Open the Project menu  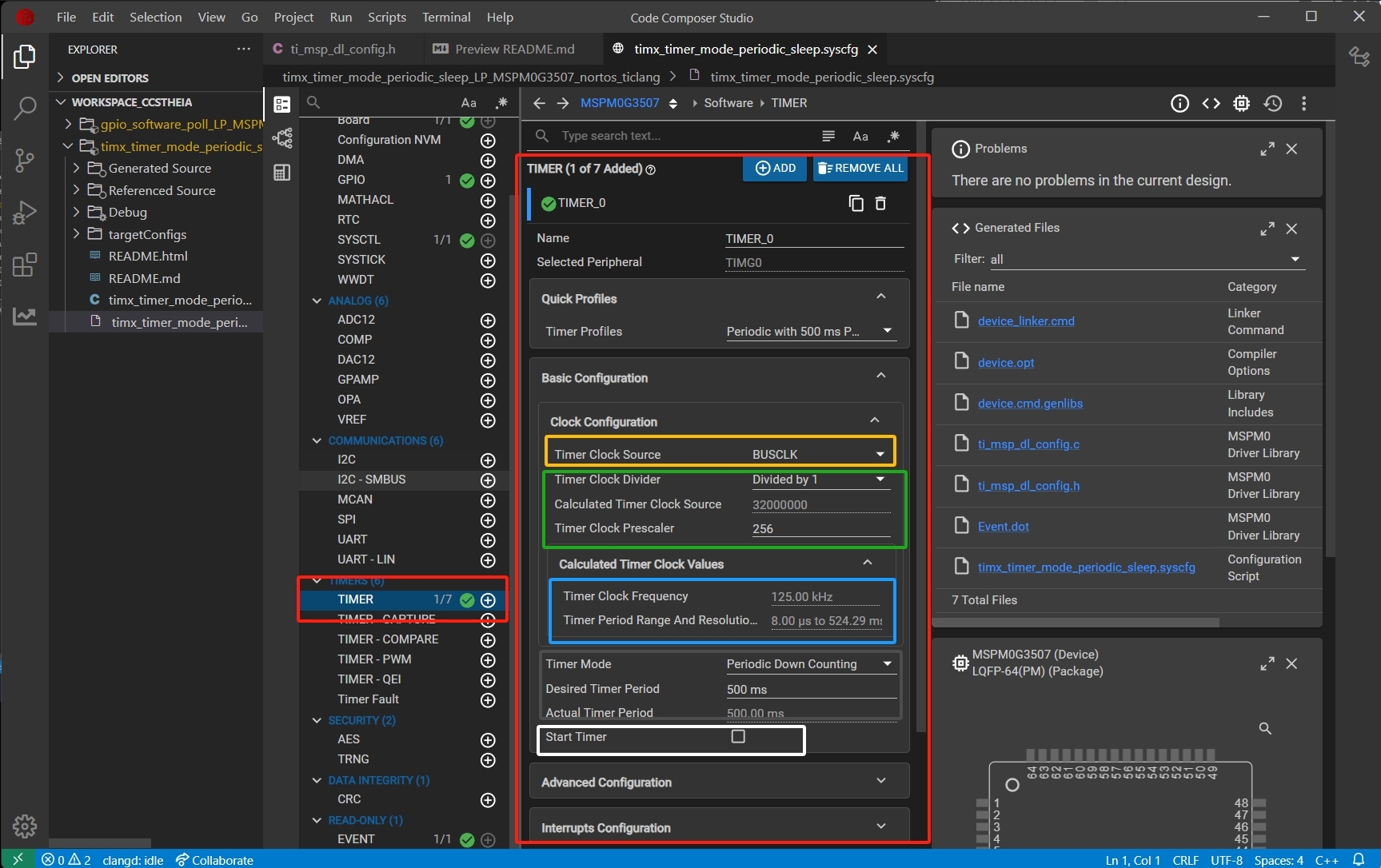click(293, 17)
